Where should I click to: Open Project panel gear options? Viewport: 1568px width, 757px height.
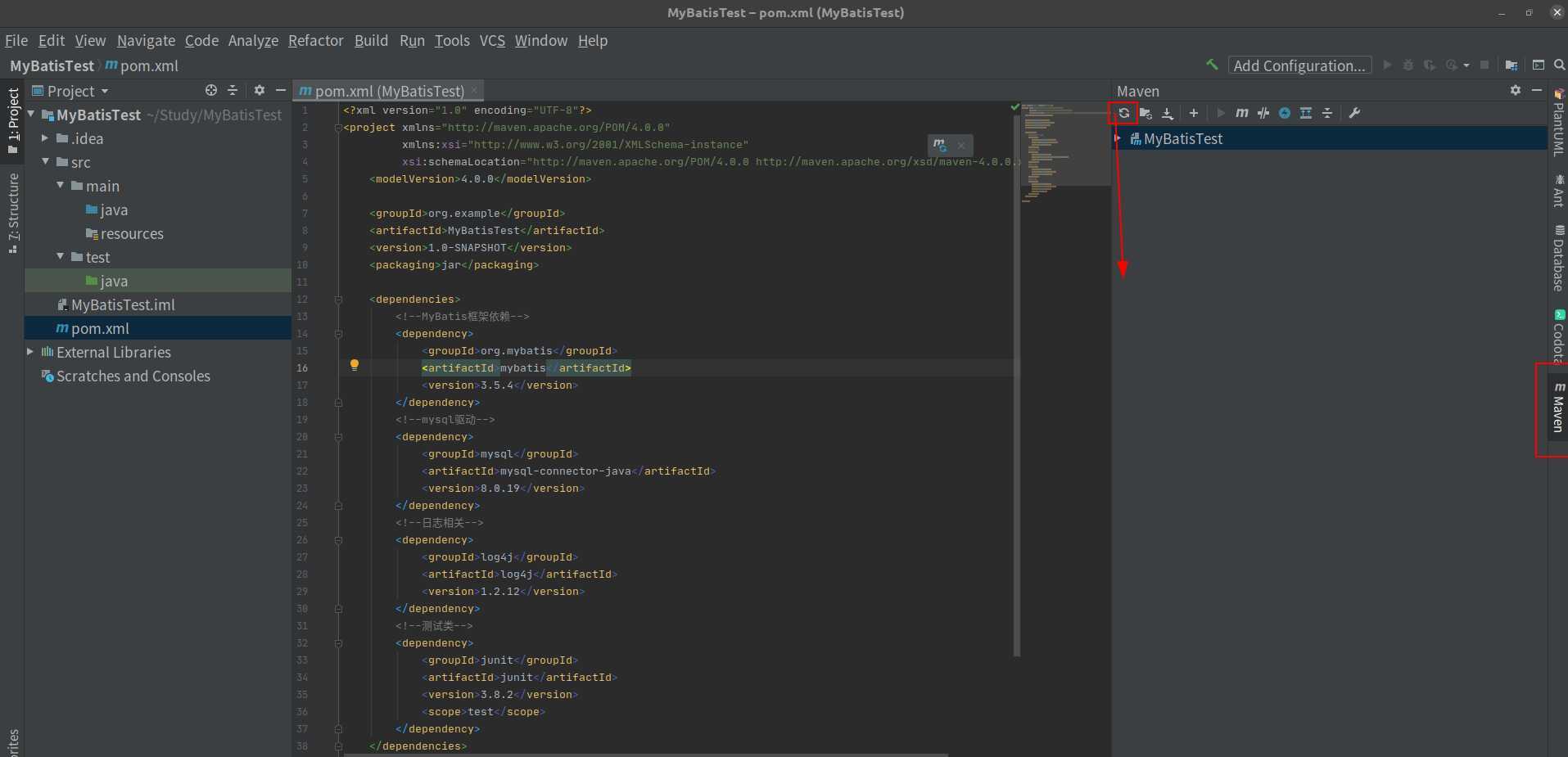coord(260,90)
